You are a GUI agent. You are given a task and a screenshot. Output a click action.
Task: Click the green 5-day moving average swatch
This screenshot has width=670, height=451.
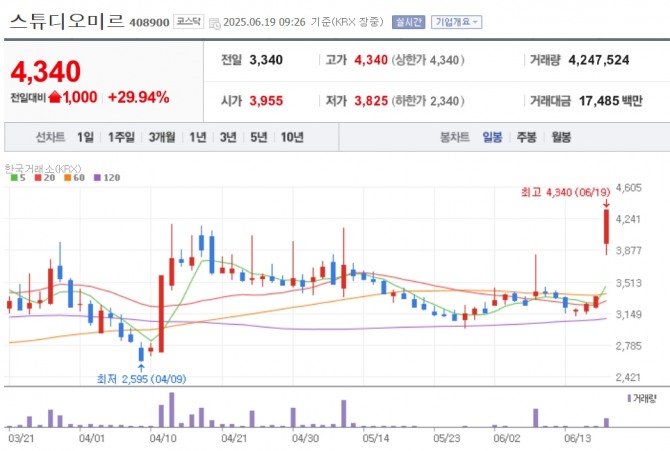14,178
